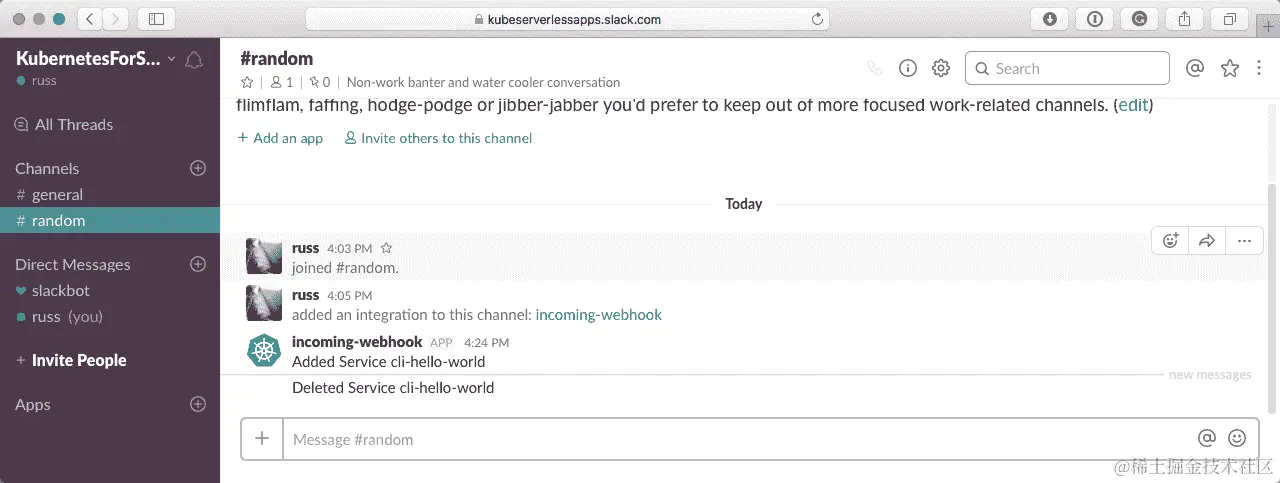
Task: Show starred items in header
Action: (x=1230, y=68)
